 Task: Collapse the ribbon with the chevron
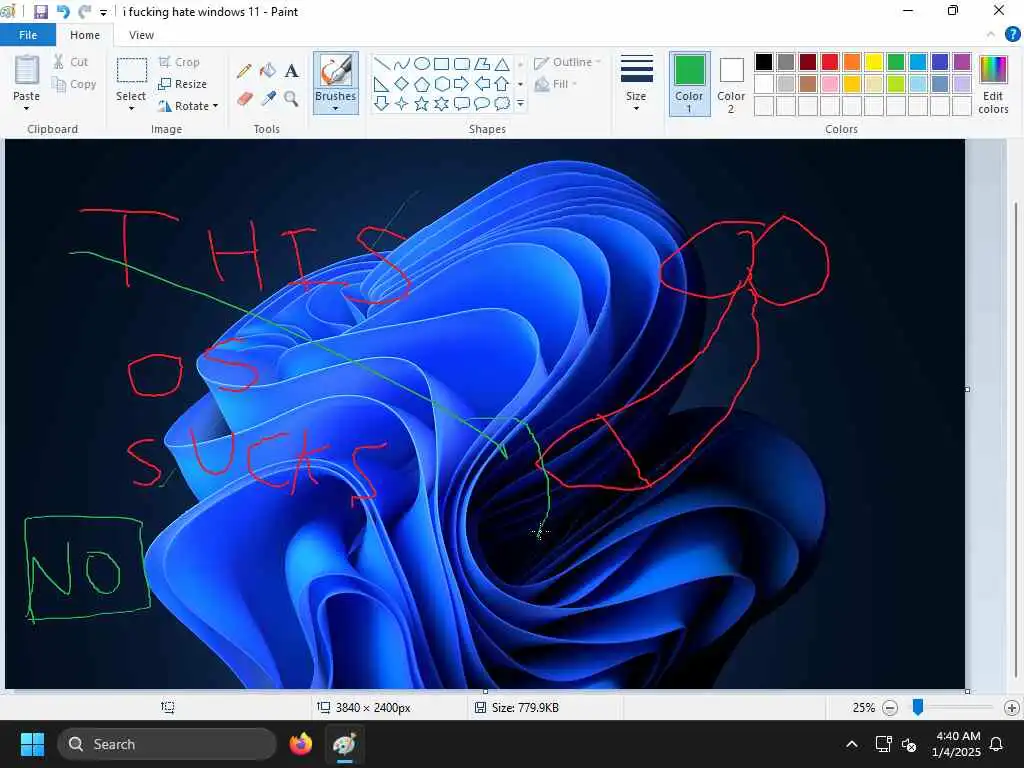click(x=991, y=35)
